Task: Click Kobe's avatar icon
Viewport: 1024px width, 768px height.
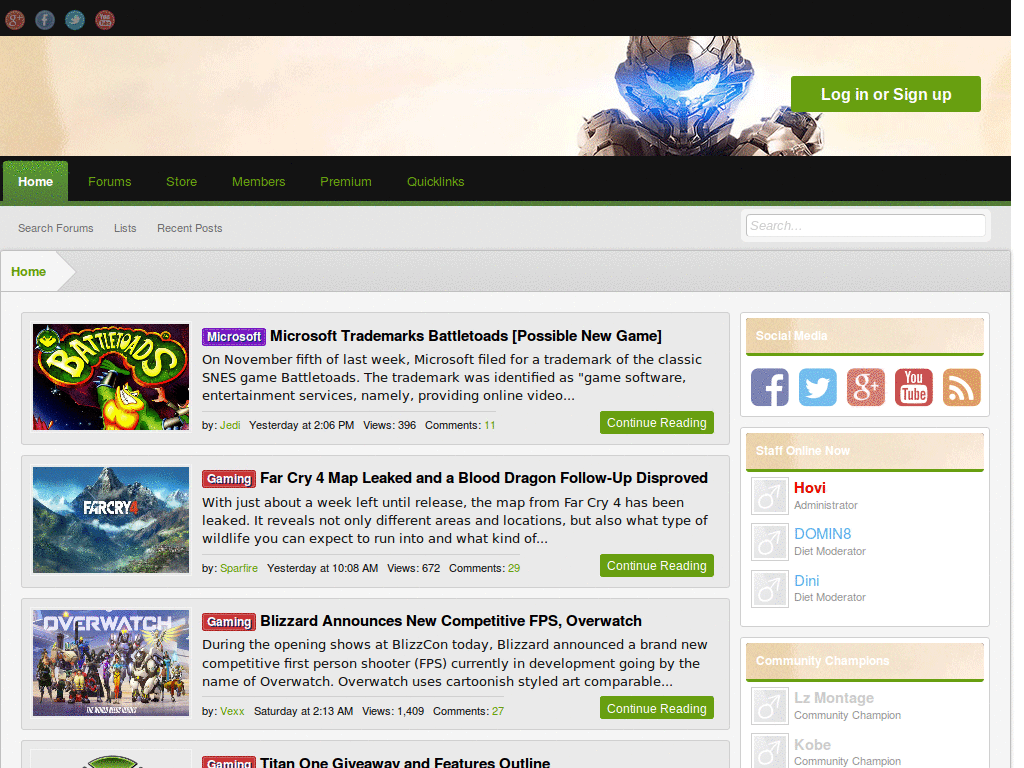Action: coord(770,751)
